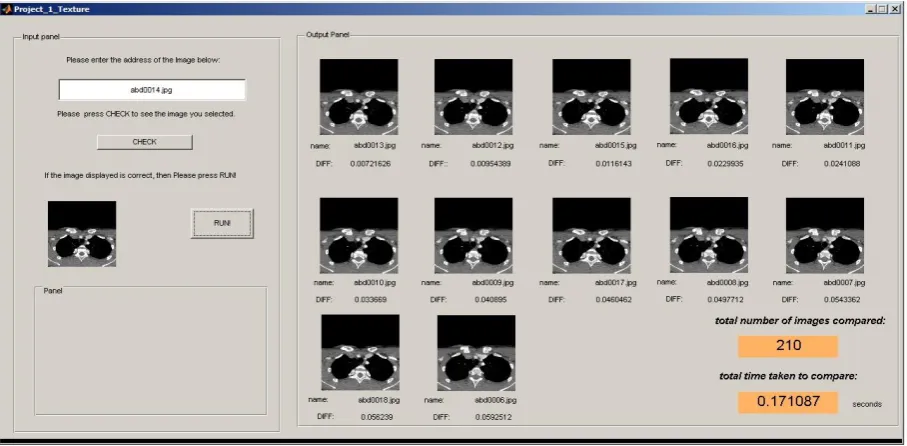The height and width of the screenshot is (446, 907).
Task: Click the file name text abd0017.jpg
Action: click(x=615, y=283)
